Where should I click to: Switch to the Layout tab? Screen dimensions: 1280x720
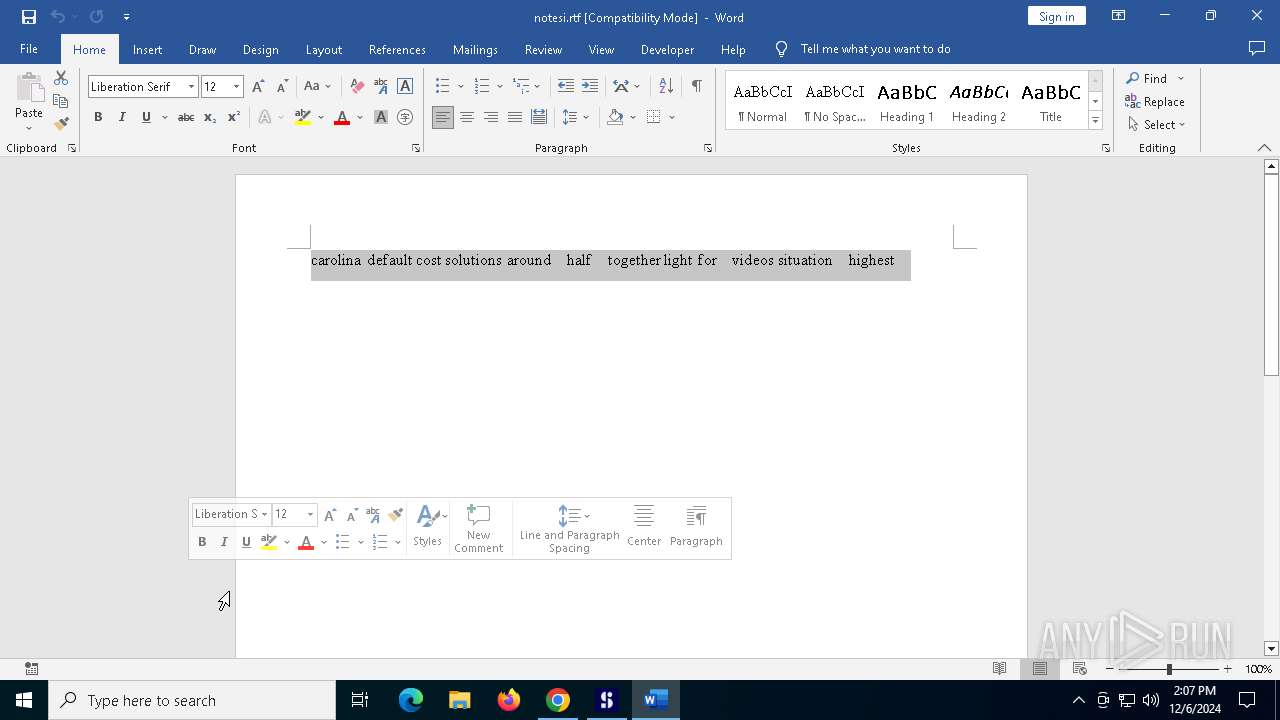coord(323,49)
